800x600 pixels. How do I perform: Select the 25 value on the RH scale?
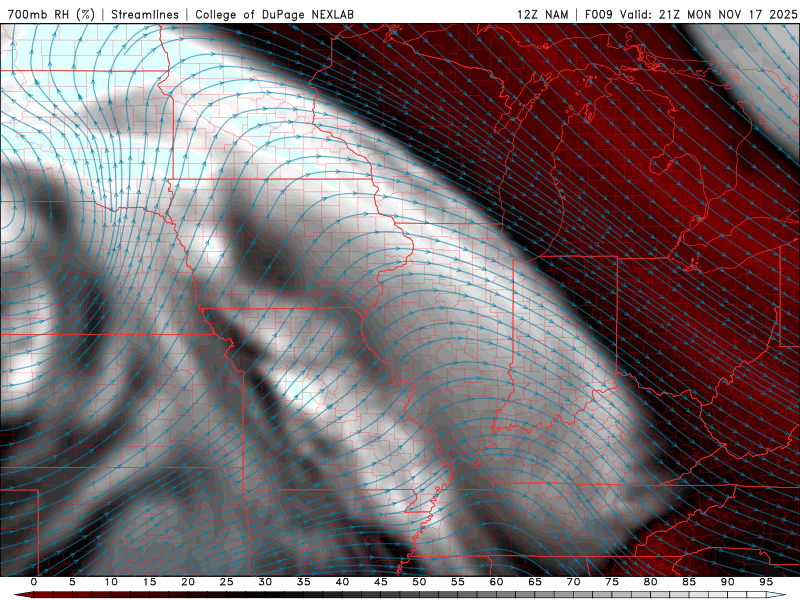227,582
